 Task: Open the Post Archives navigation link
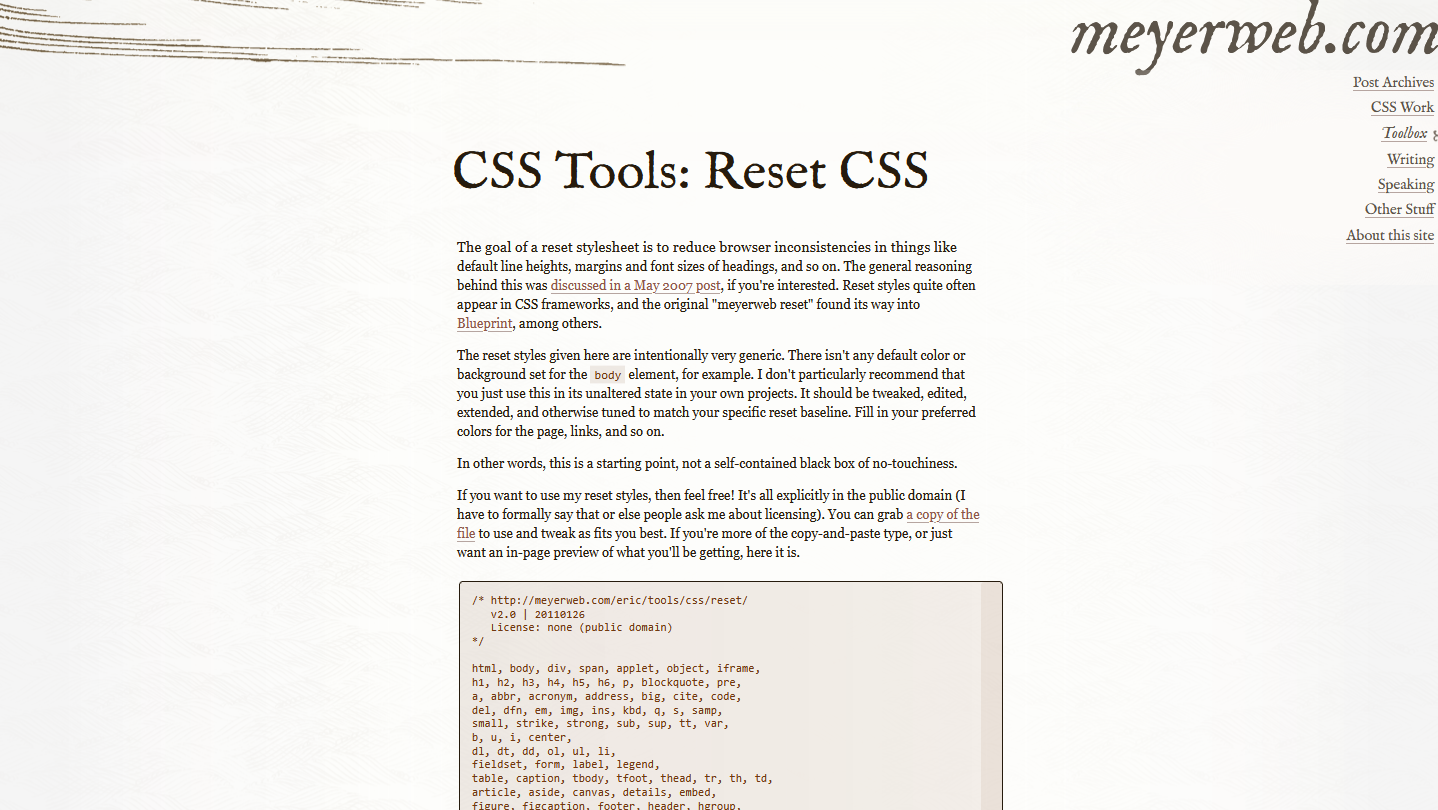click(1393, 83)
